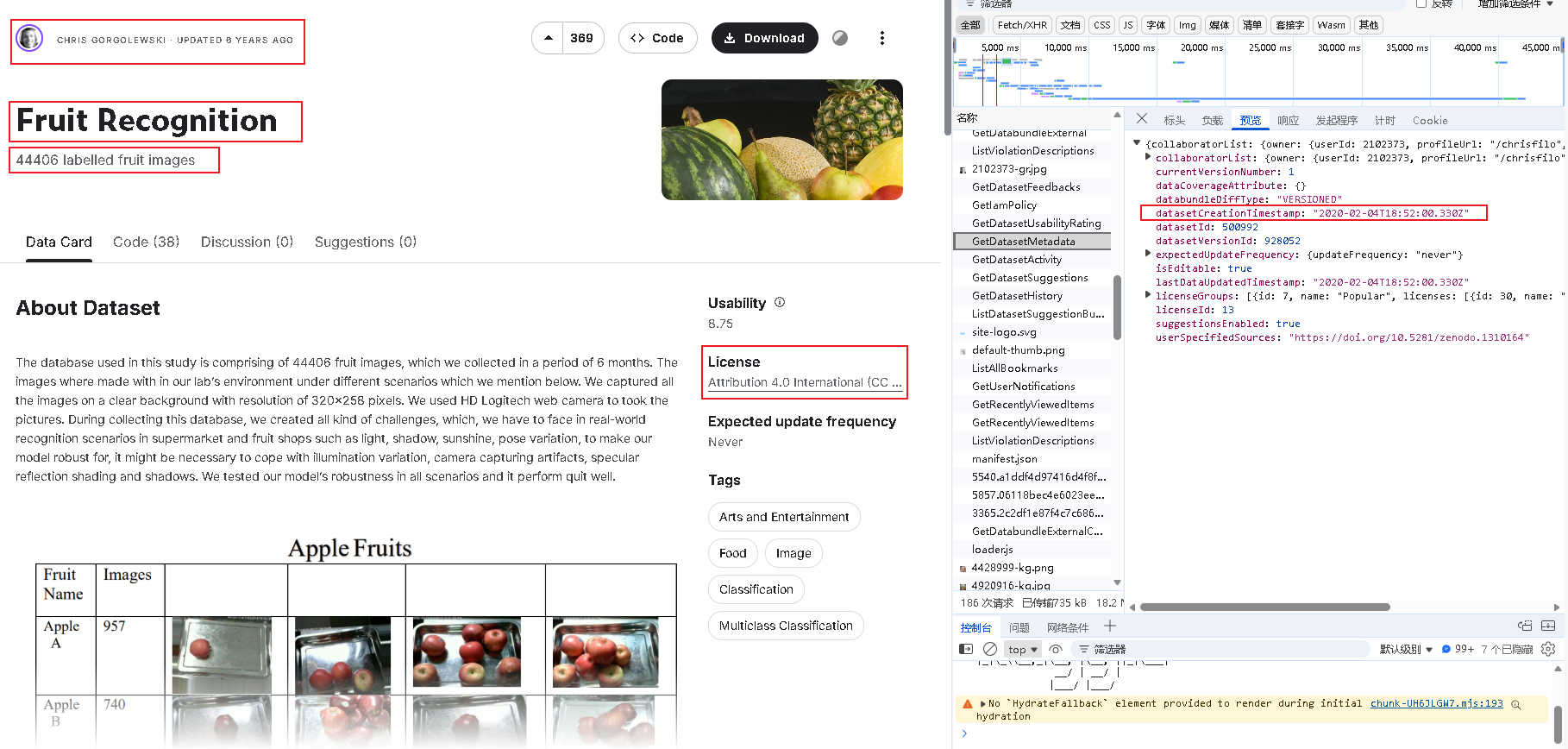Open the Cookie tab in request details
This screenshot has width=1568, height=749.
point(1430,120)
